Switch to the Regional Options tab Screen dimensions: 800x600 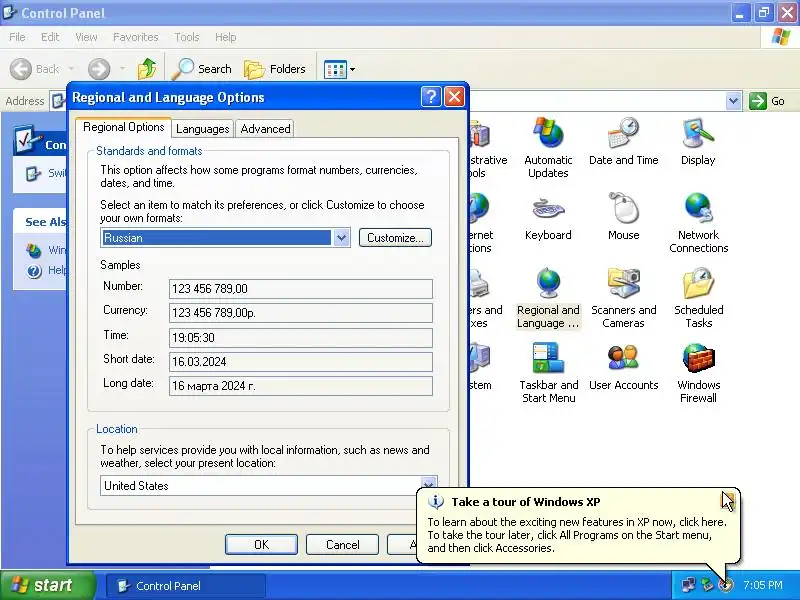123,127
